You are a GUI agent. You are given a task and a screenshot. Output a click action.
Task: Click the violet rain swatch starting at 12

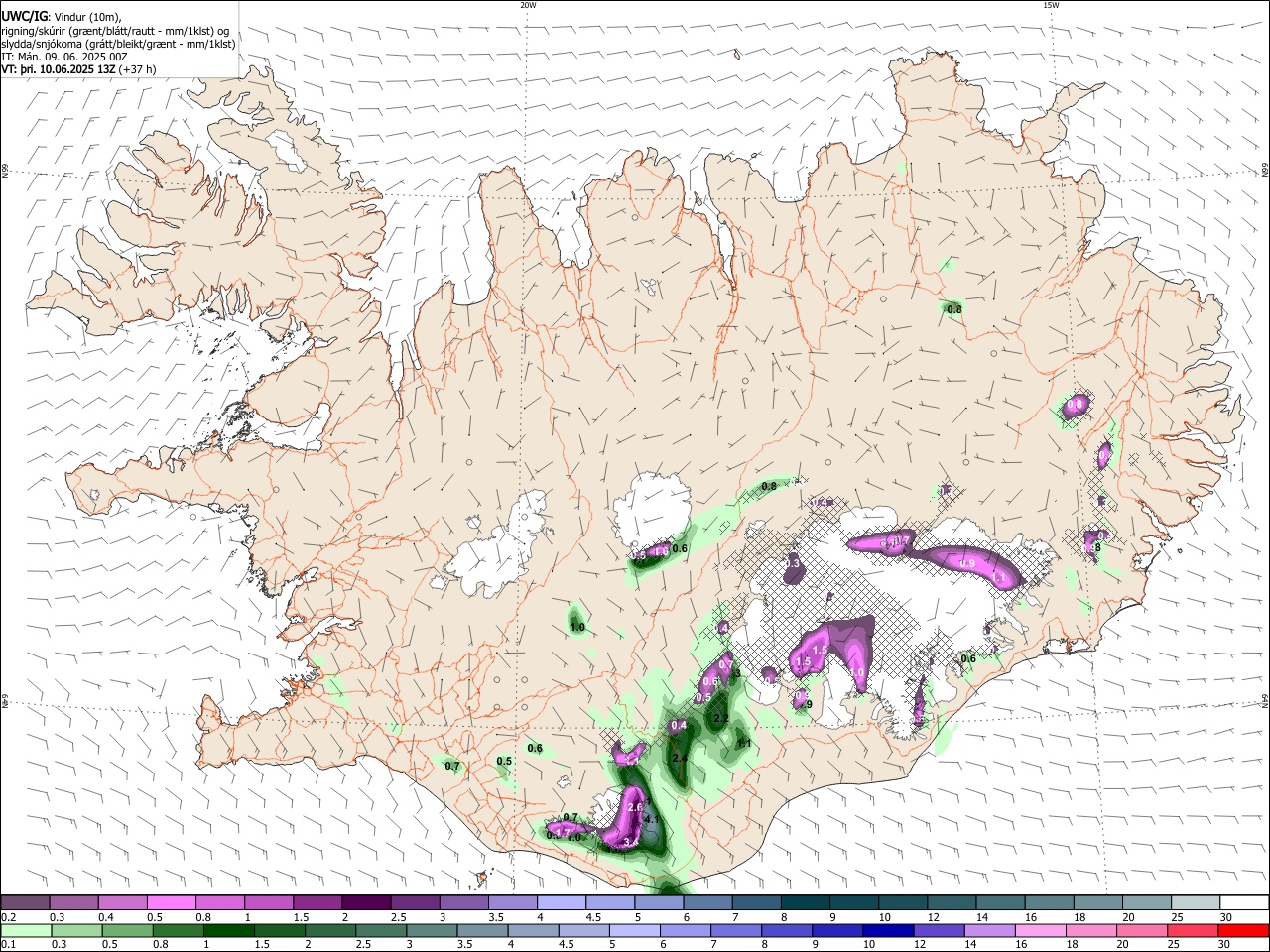(939, 930)
